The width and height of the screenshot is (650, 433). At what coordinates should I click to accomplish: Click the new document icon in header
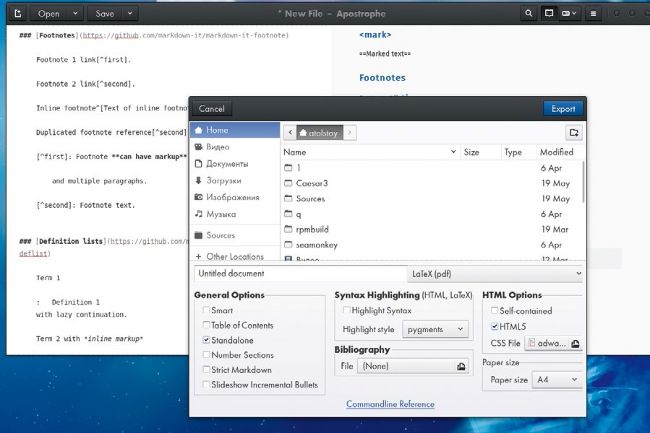16,14
